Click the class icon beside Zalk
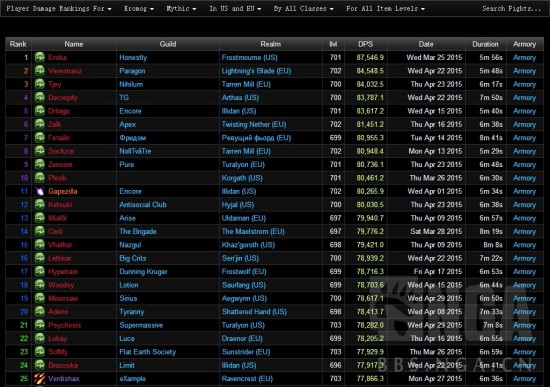Screen dimensions: 550x387 (x=40, y=124)
